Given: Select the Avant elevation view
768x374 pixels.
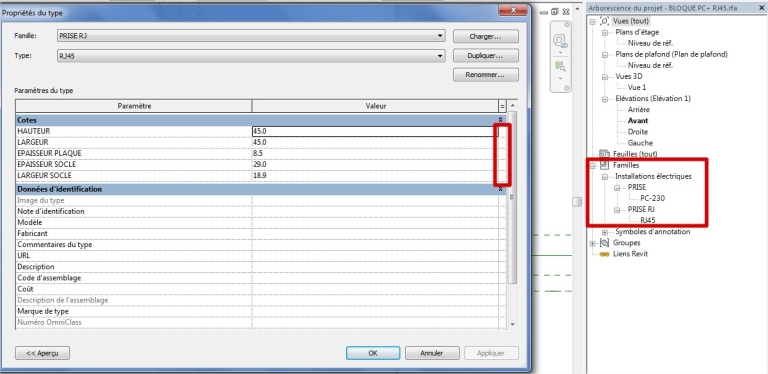Looking at the screenshot, I should (x=638, y=121).
